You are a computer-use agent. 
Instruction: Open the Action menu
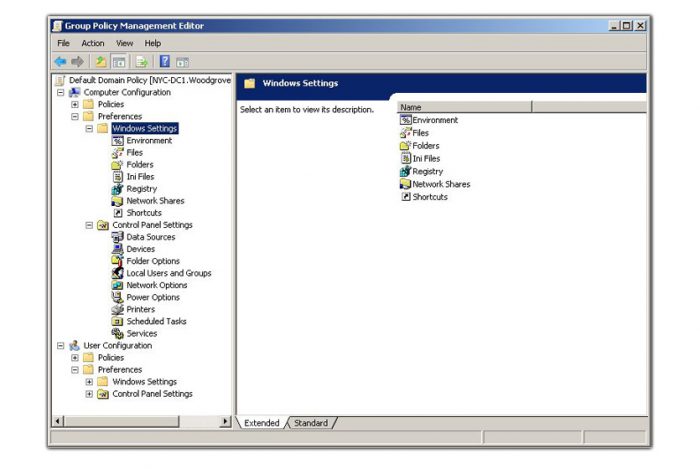pyautogui.click(x=93, y=43)
